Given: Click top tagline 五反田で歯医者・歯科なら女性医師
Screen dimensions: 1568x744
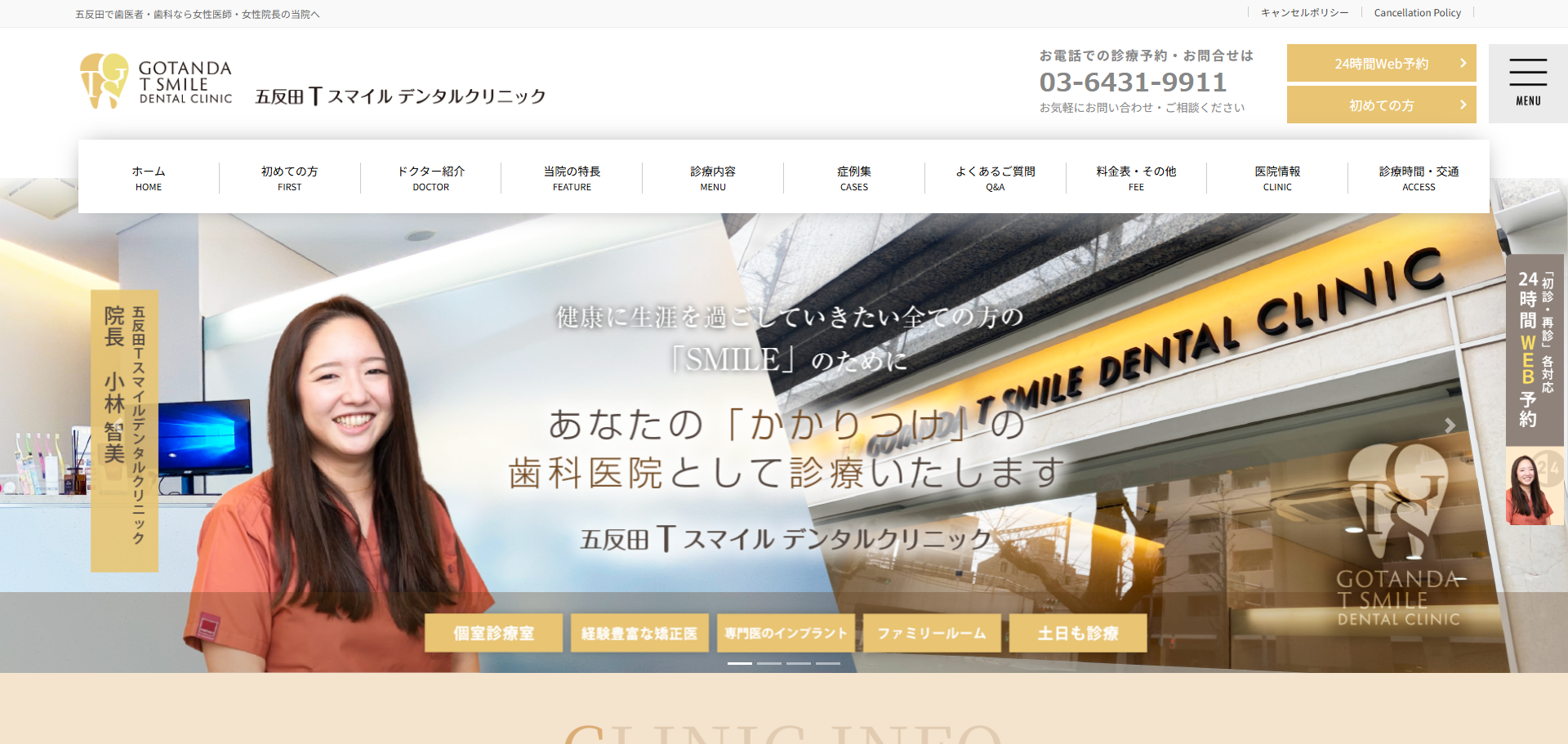Looking at the screenshot, I should click(x=198, y=15).
